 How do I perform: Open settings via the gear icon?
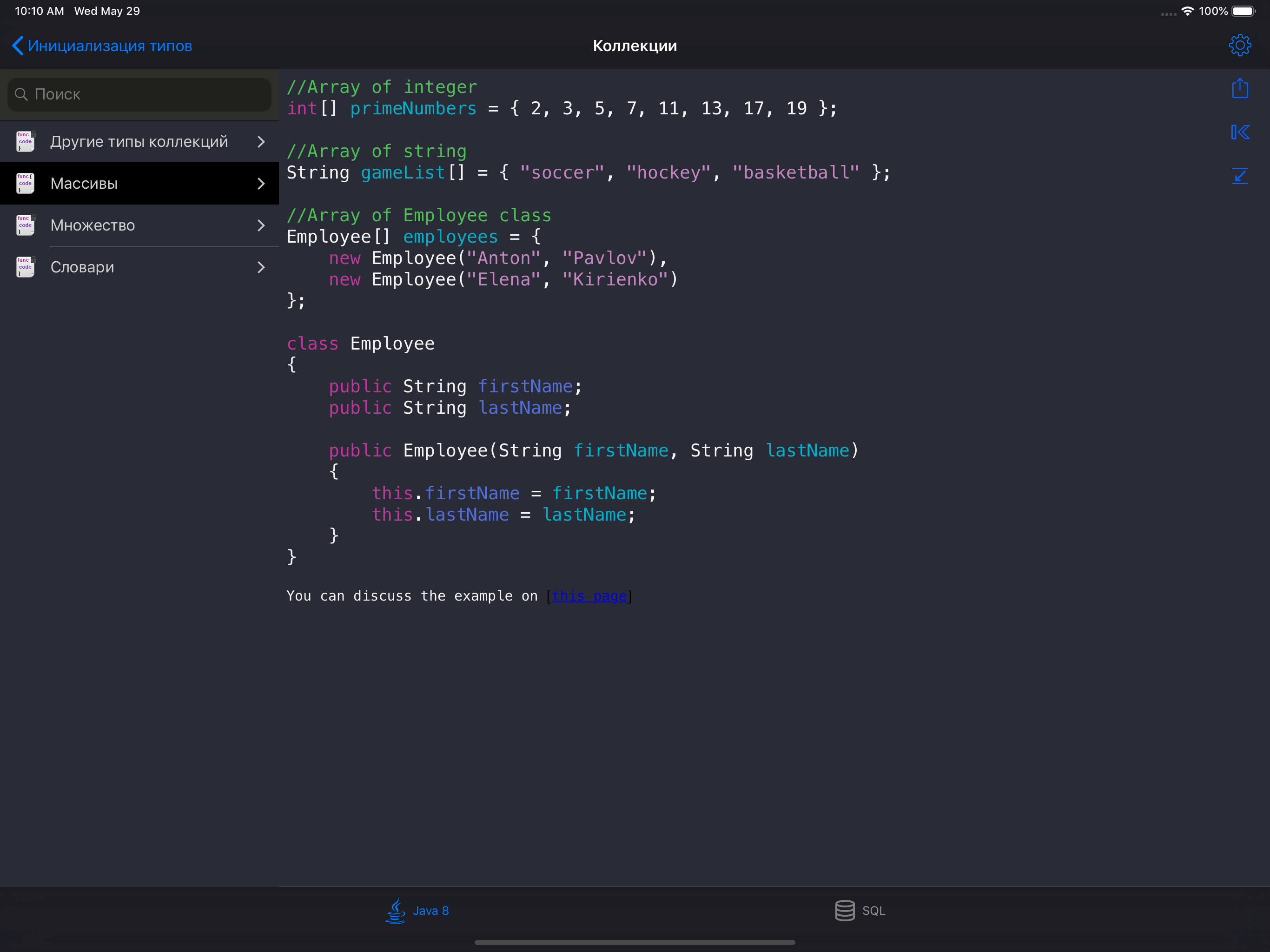(x=1240, y=46)
